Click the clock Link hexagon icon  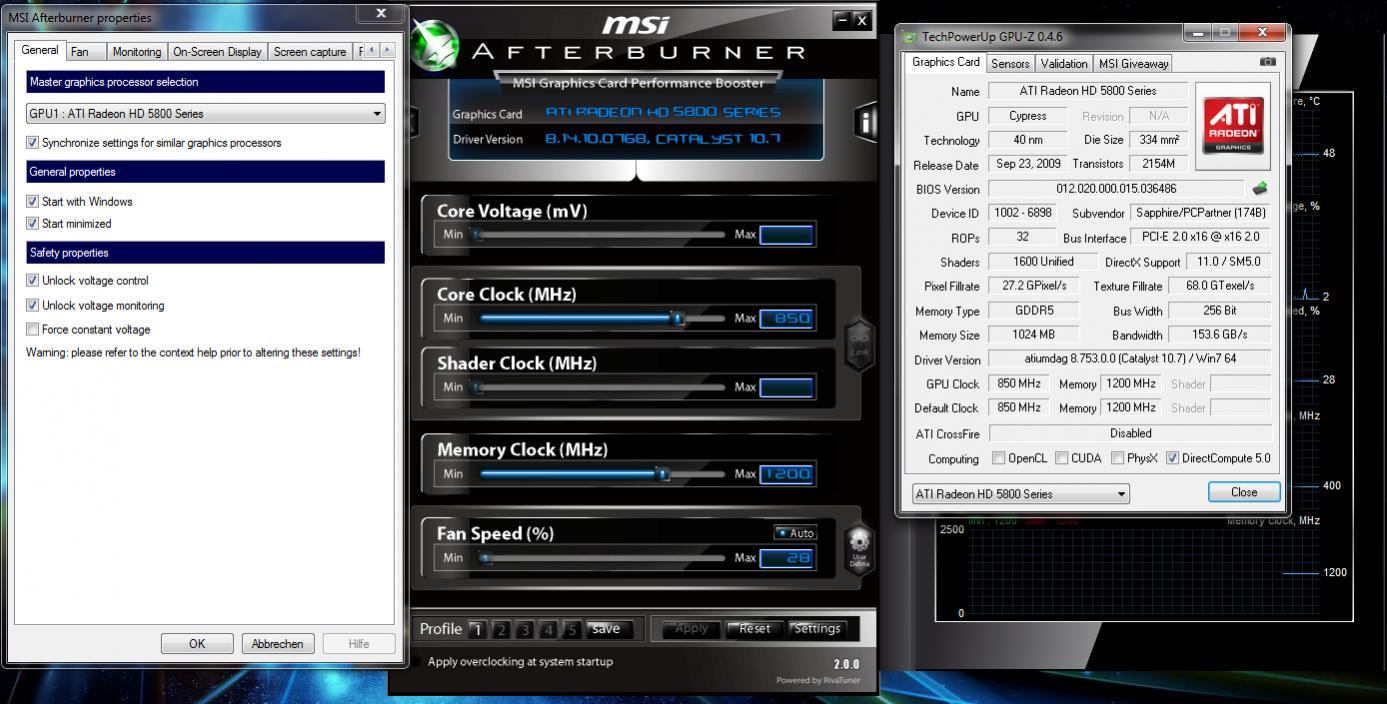click(x=859, y=345)
